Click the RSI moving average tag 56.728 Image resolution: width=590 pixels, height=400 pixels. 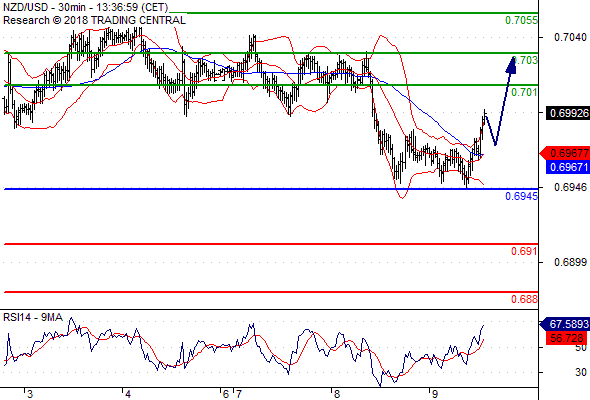coord(567,338)
